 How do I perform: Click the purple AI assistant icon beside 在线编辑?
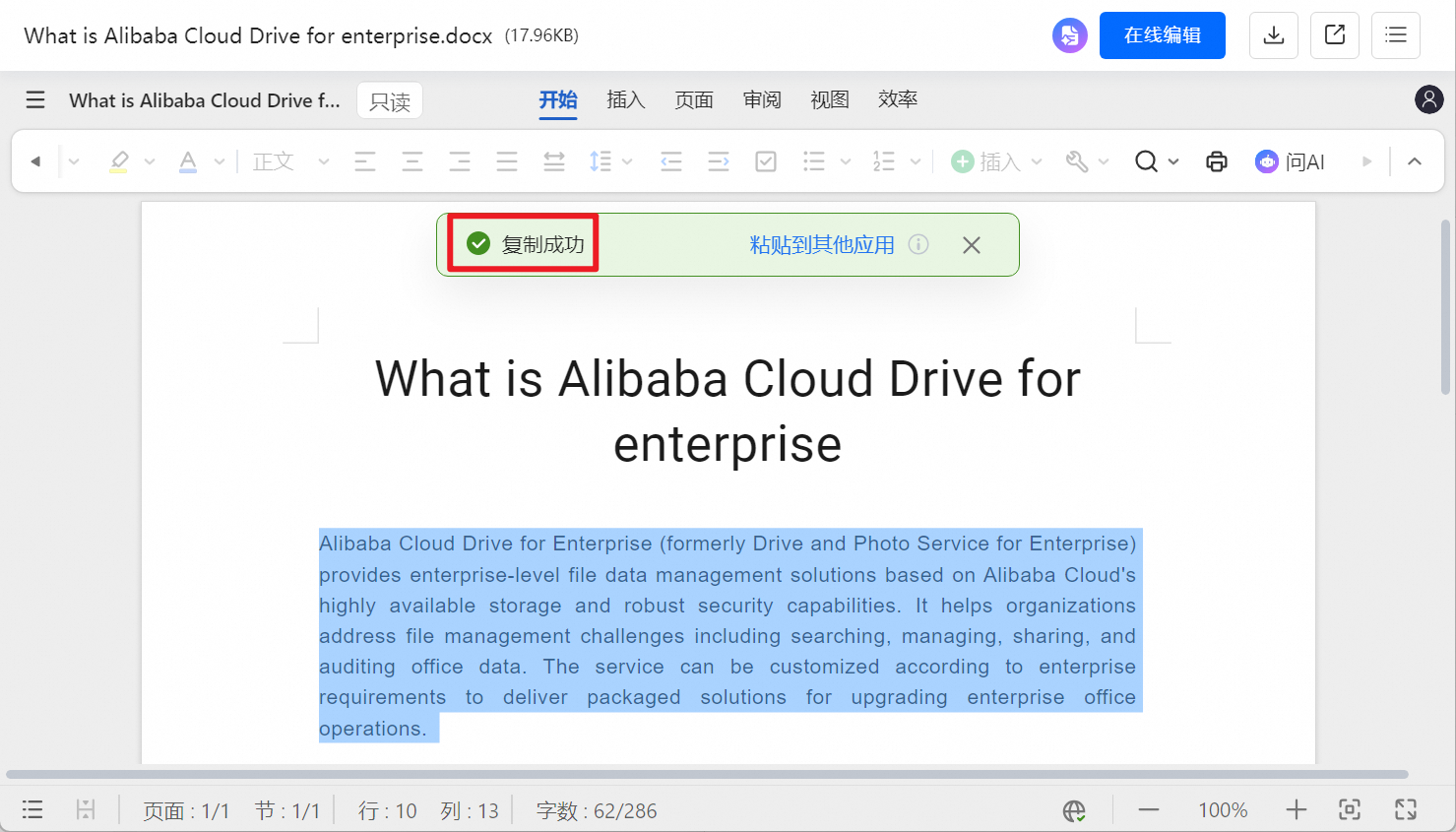1070,35
